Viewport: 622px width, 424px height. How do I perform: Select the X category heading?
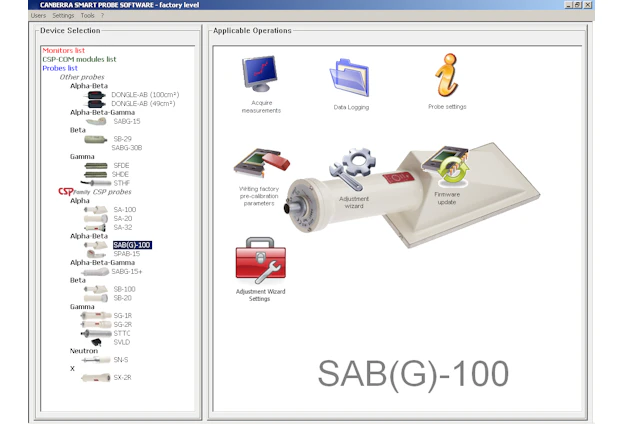pos(72,368)
